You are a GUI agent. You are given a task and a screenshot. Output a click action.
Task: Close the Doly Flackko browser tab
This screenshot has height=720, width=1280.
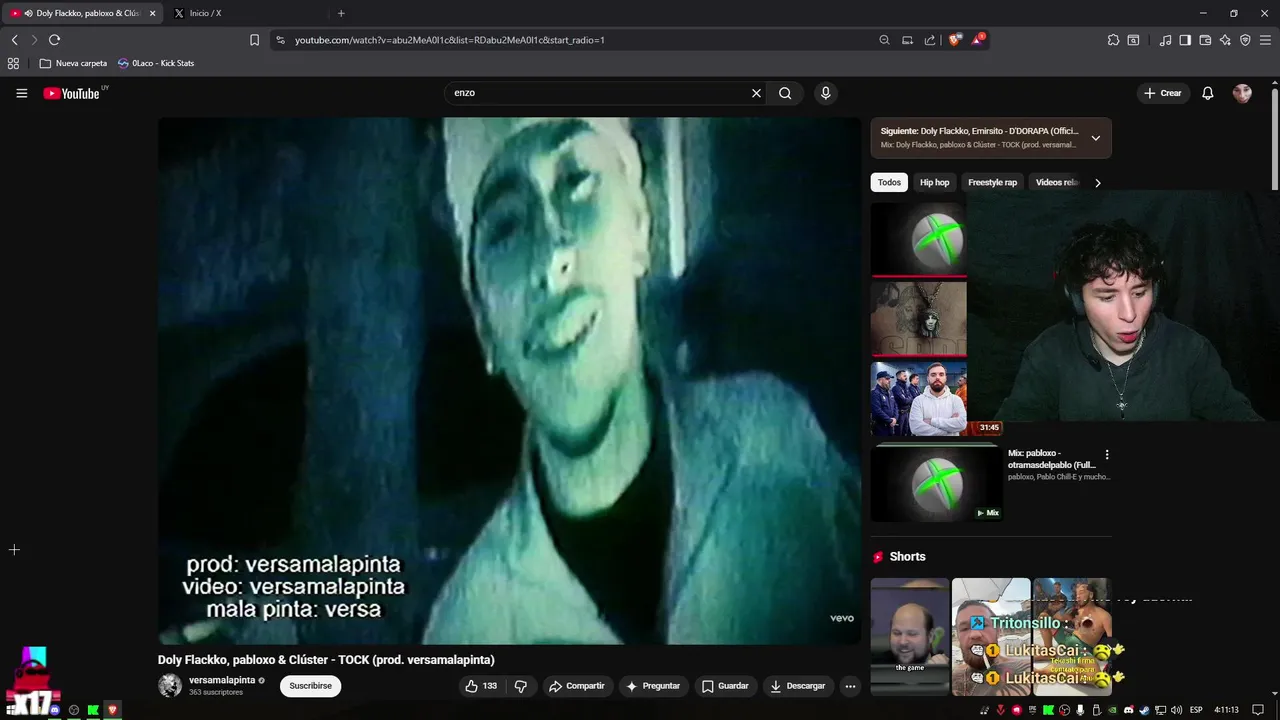point(152,13)
